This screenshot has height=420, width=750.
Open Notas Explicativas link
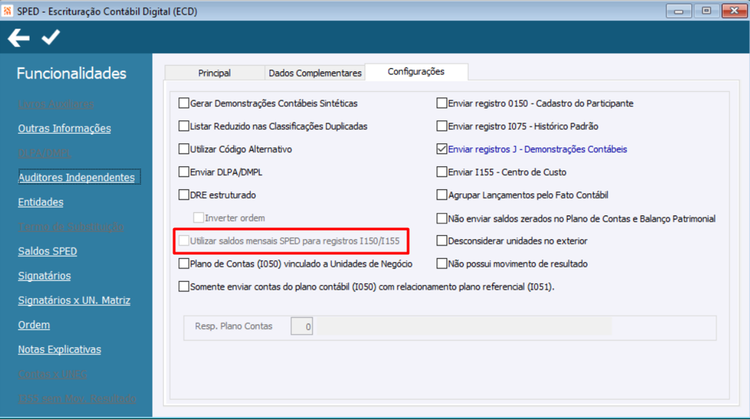[59, 350]
